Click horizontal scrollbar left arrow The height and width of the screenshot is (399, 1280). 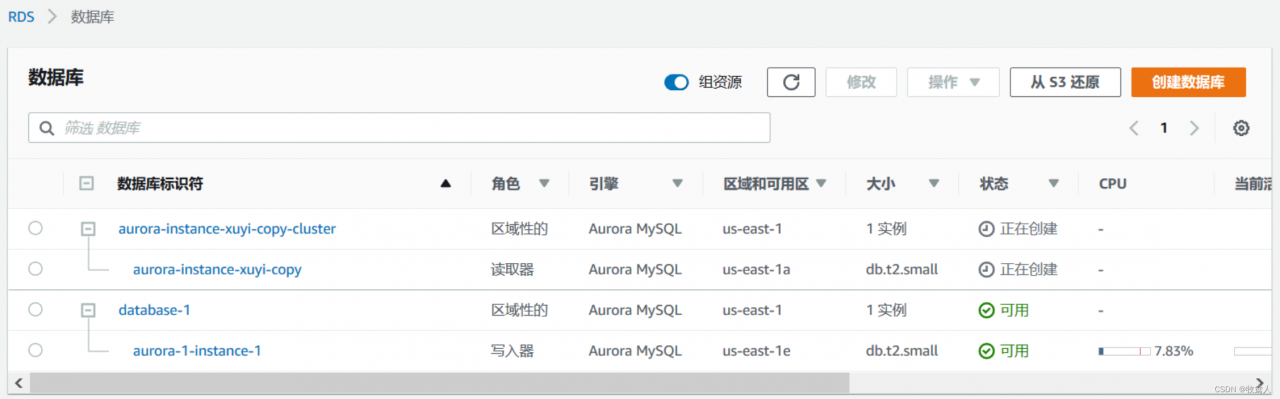click(17, 383)
